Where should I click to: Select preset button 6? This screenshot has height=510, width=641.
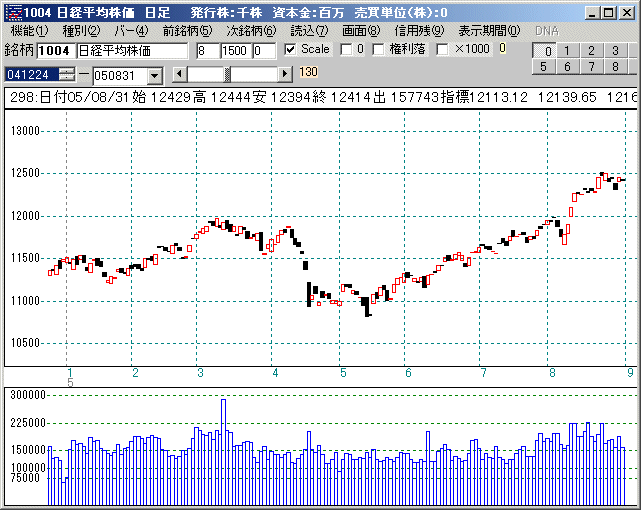point(567,67)
